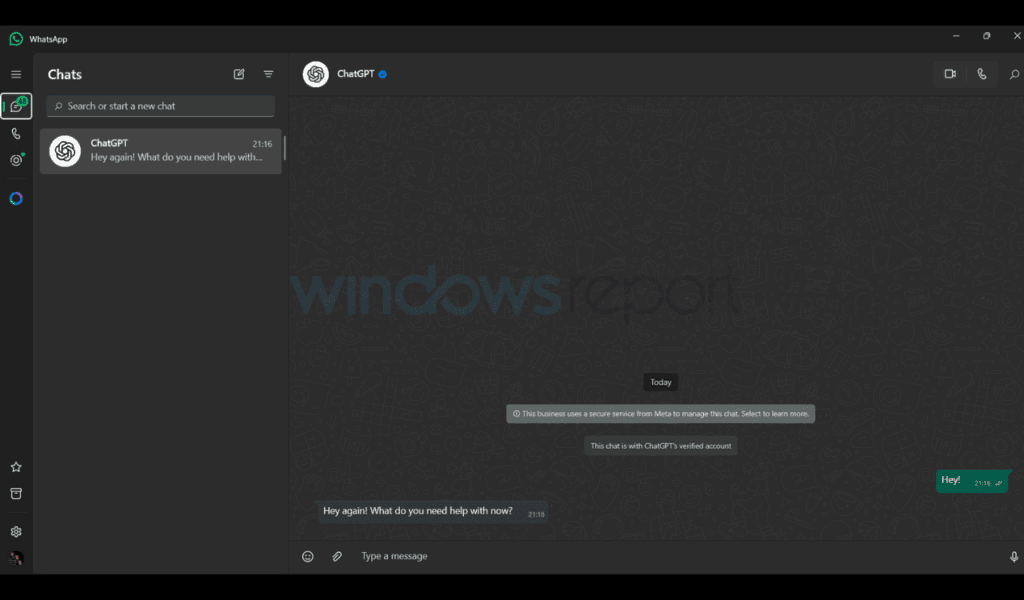Restore down the WhatsApp window
The image size is (1024, 600).
986,36
